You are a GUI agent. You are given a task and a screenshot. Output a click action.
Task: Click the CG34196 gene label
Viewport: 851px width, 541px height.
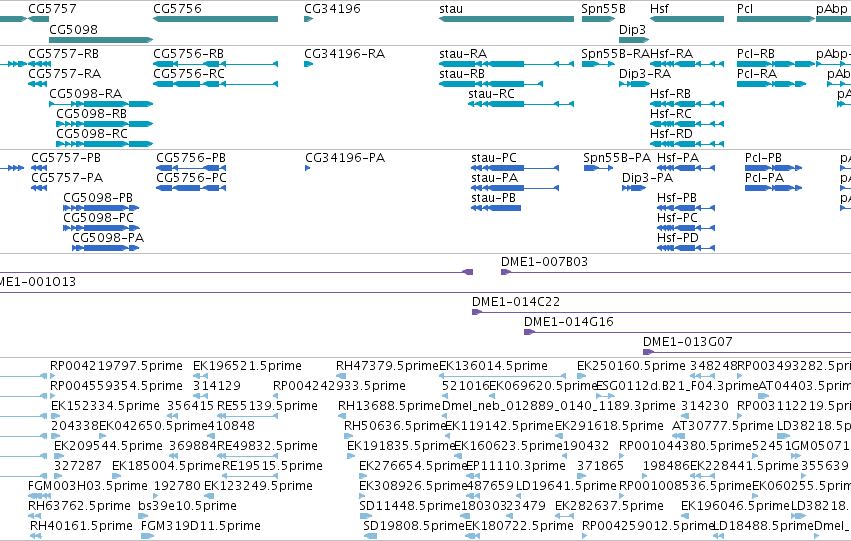click(x=332, y=9)
